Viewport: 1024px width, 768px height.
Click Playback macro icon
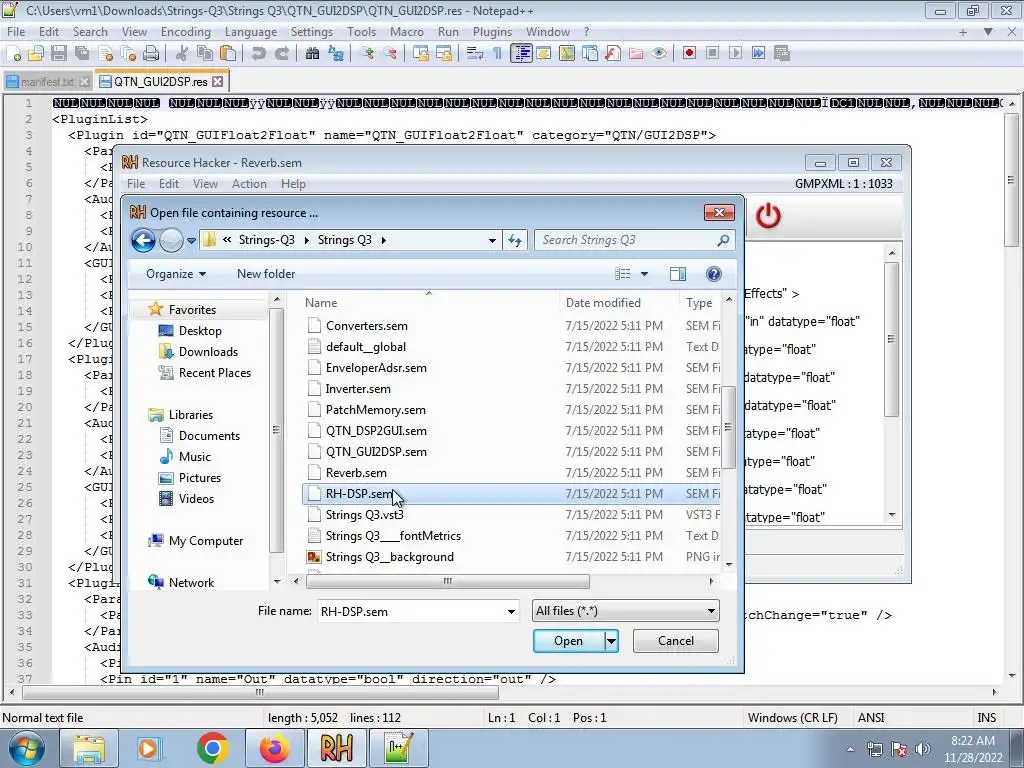pos(735,54)
